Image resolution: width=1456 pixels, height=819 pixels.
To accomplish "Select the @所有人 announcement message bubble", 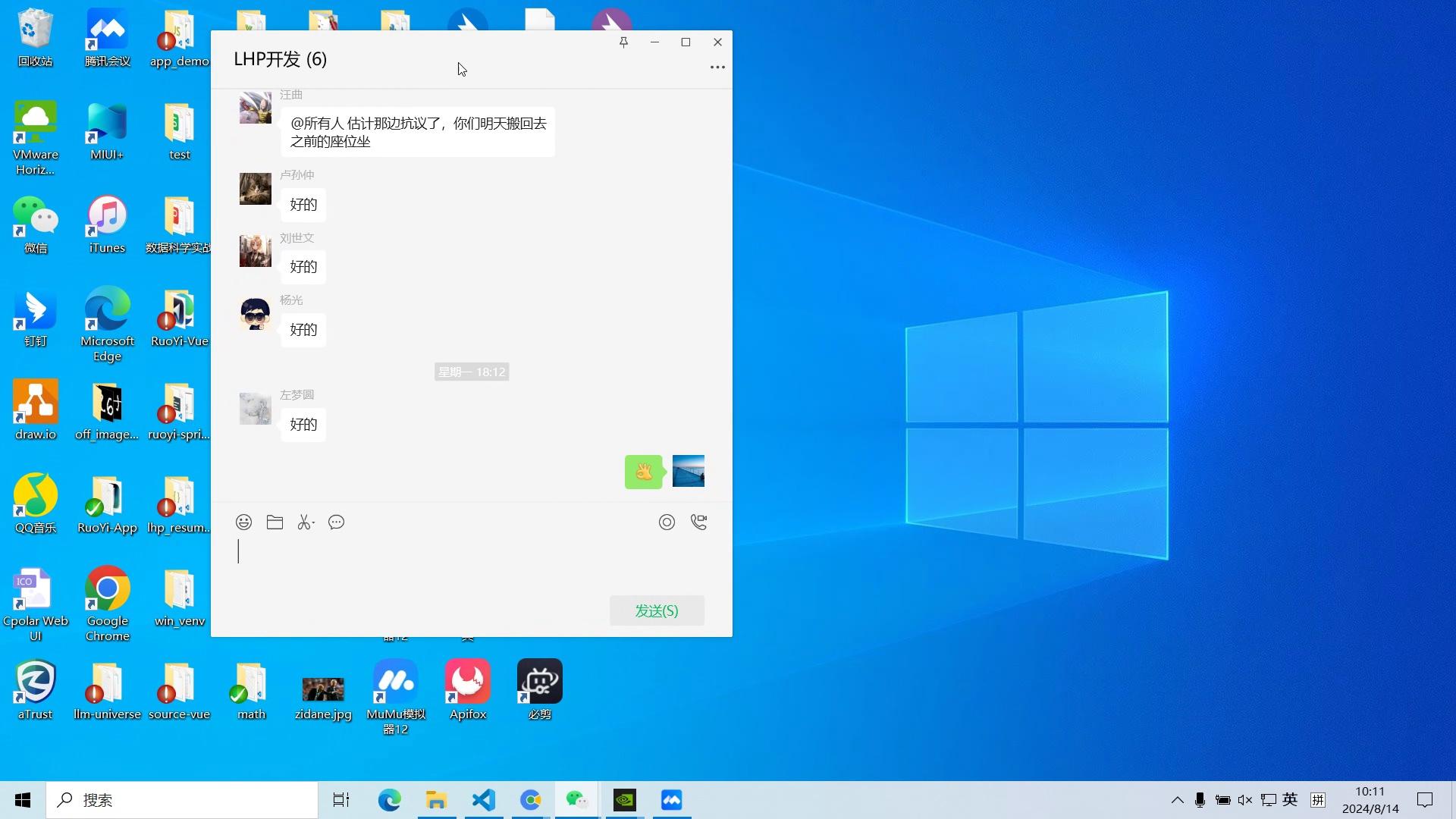I will (x=418, y=132).
